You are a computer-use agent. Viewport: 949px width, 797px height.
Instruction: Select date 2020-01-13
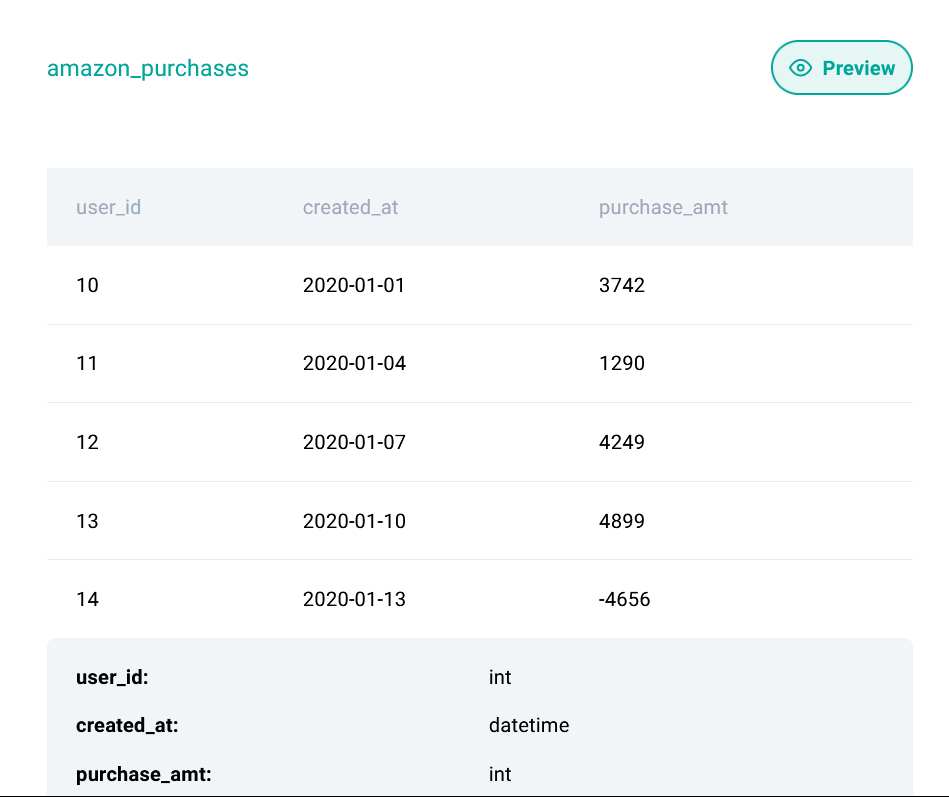(354, 599)
